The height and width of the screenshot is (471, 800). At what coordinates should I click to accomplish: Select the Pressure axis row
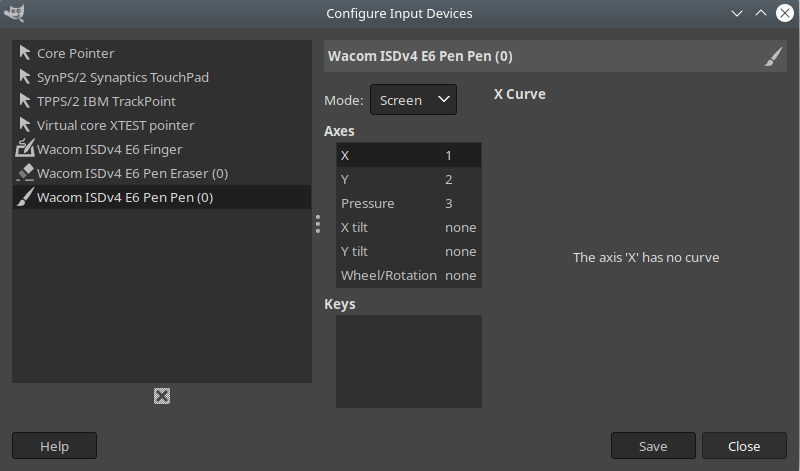click(409, 203)
